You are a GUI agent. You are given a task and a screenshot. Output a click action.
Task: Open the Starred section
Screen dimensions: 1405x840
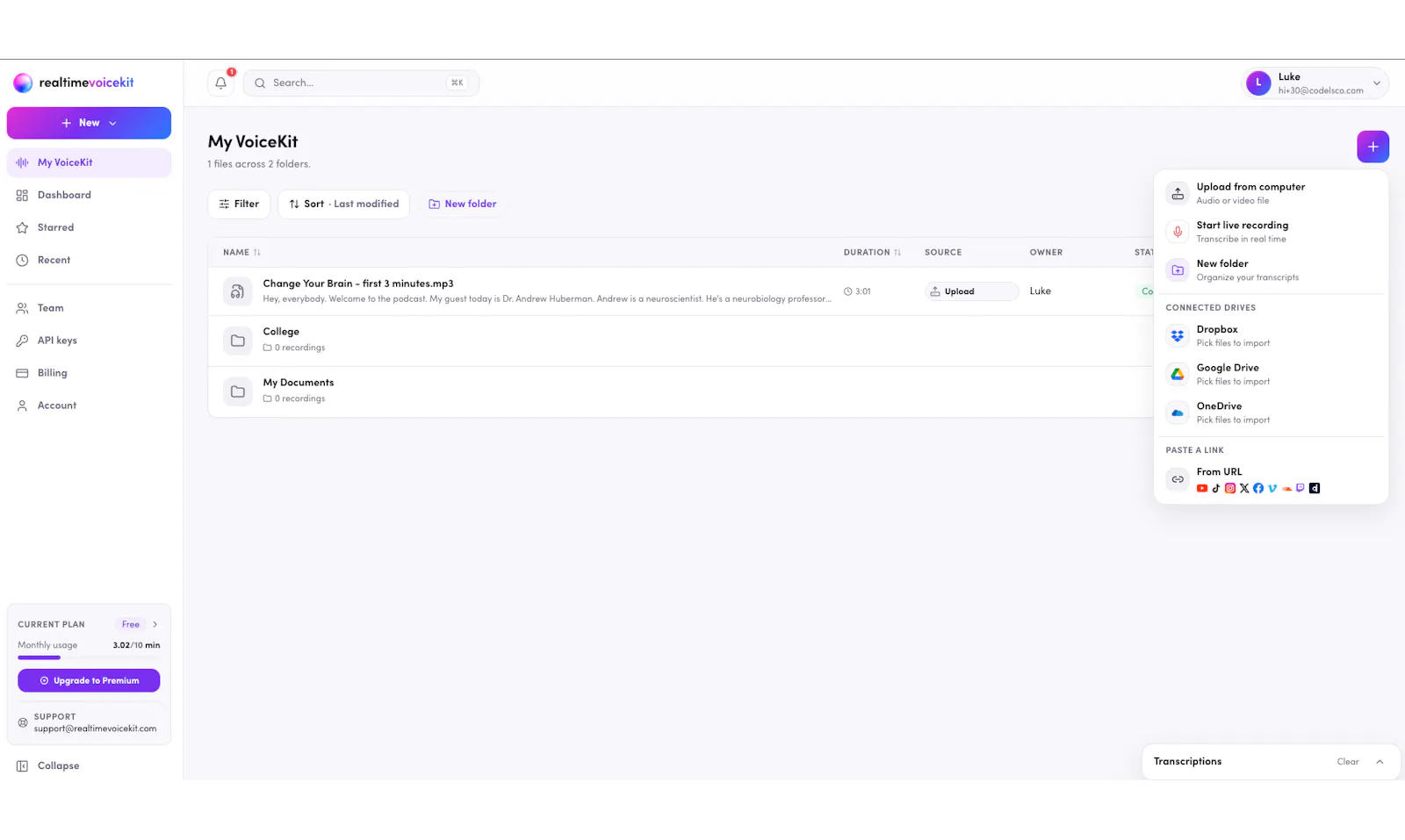click(89, 227)
